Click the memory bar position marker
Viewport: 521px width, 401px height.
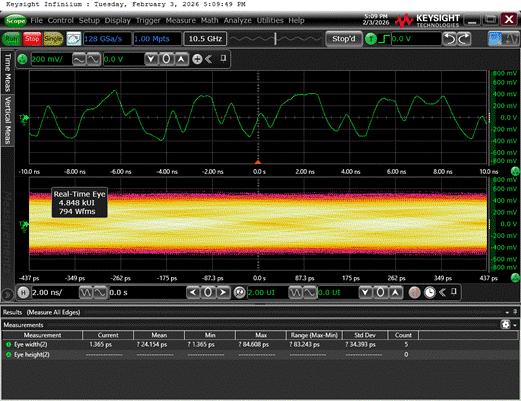pyautogui.click(x=275, y=39)
